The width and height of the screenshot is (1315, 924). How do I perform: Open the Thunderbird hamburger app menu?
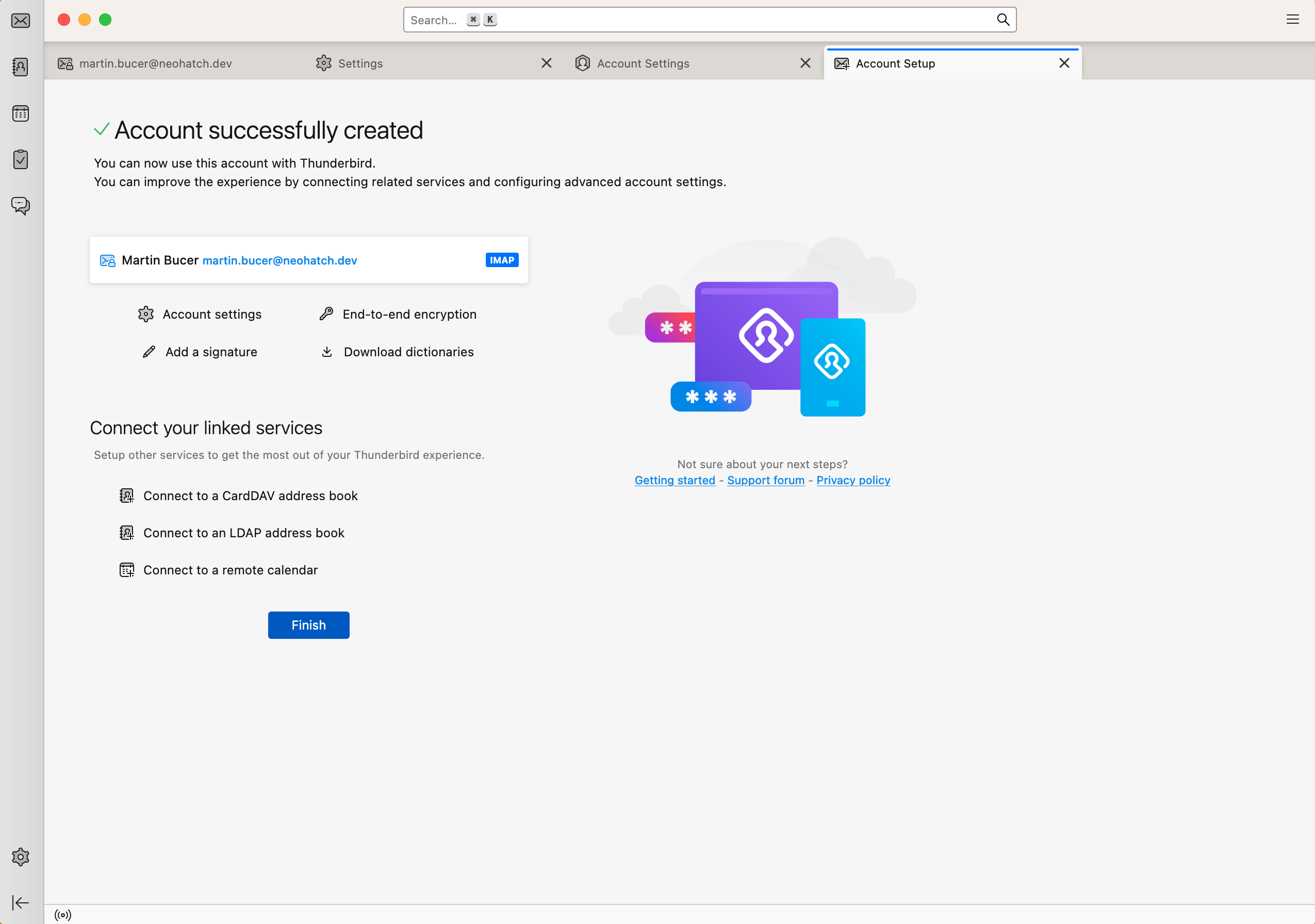point(1293,20)
